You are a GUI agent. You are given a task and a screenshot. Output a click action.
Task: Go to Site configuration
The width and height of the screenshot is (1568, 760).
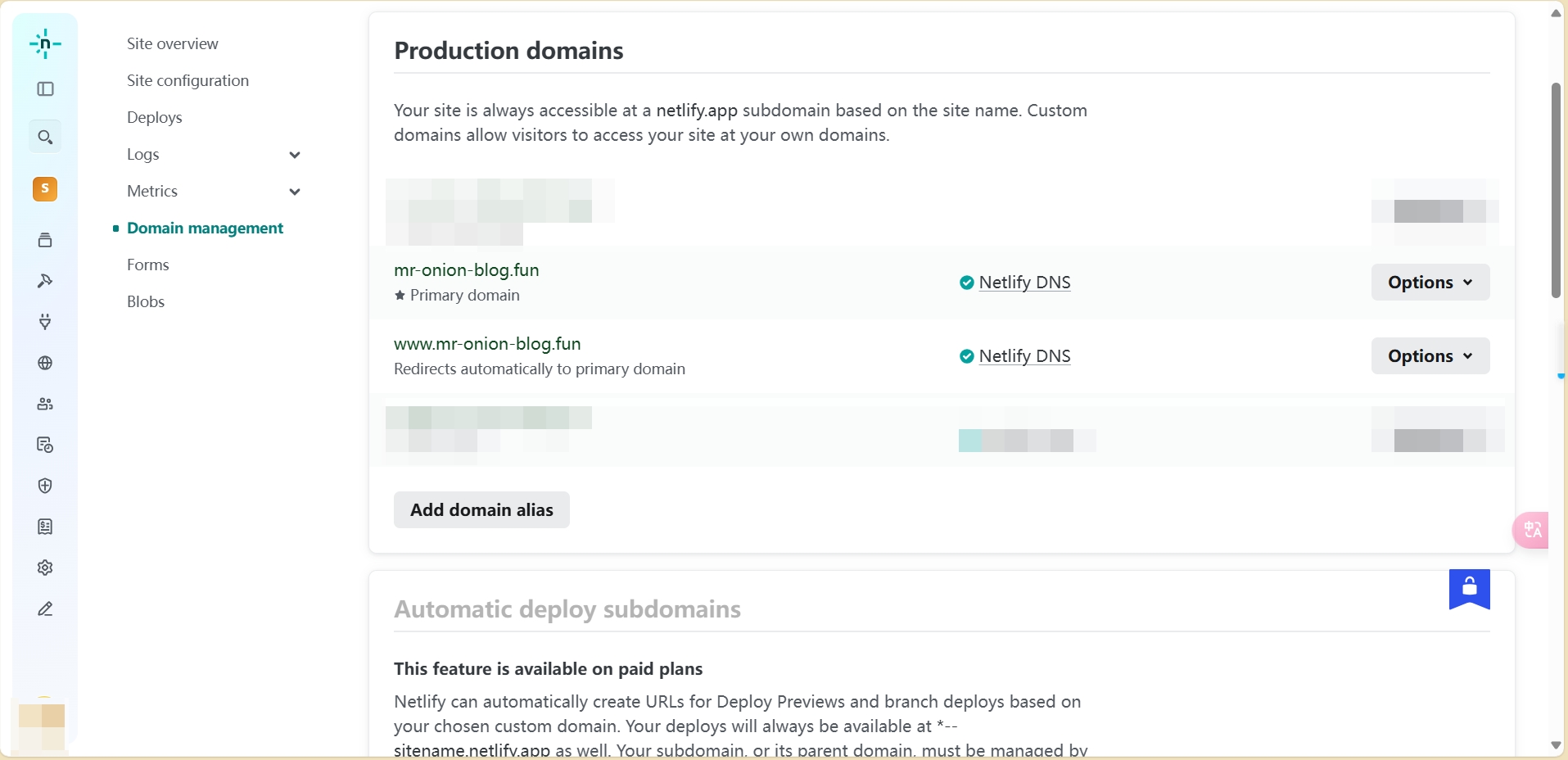tap(188, 80)
